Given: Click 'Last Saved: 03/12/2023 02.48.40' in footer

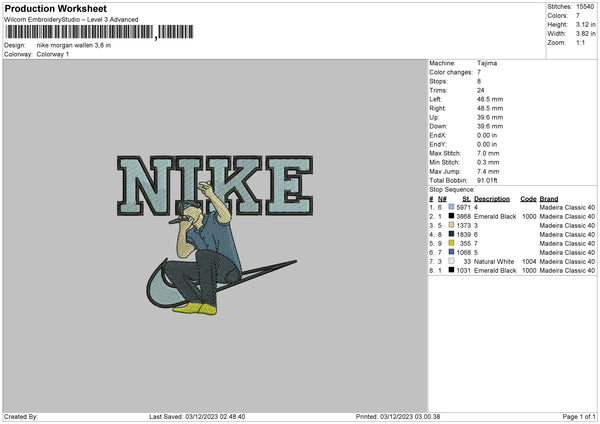Looking at the screenshot, I should [197, 416].
